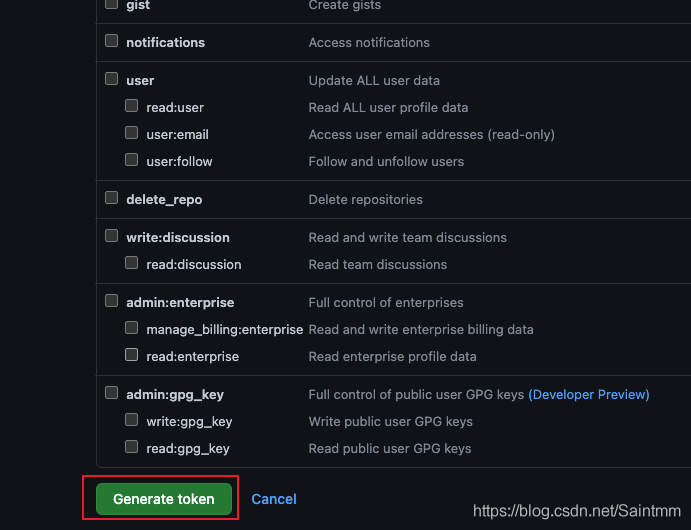Enable the user:follow checkbox
Viewport: 691px width, 530px height.
tap(131, 159)
